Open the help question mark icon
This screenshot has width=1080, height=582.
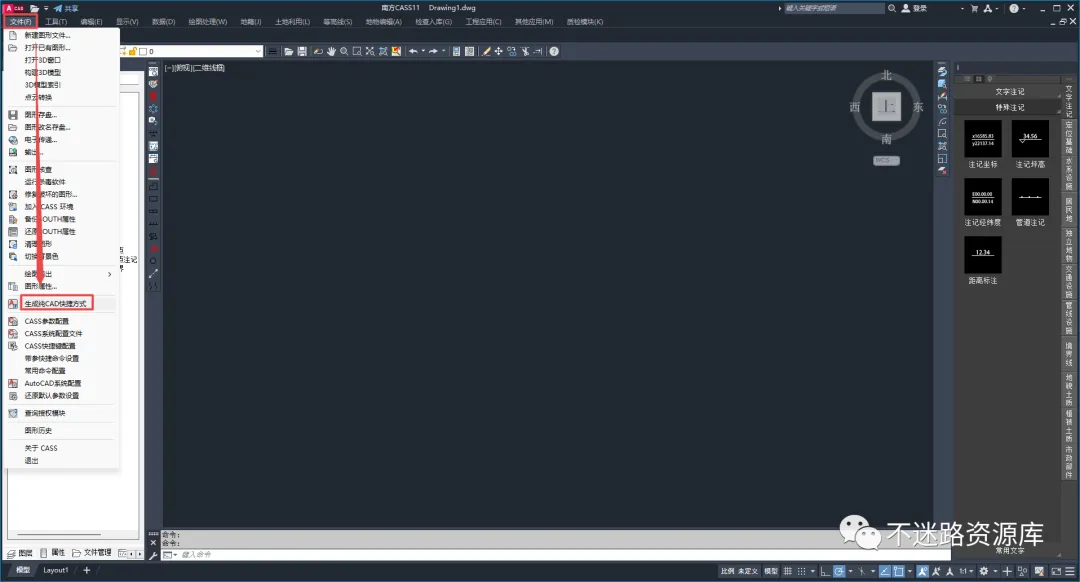click(x=554, y=52)
